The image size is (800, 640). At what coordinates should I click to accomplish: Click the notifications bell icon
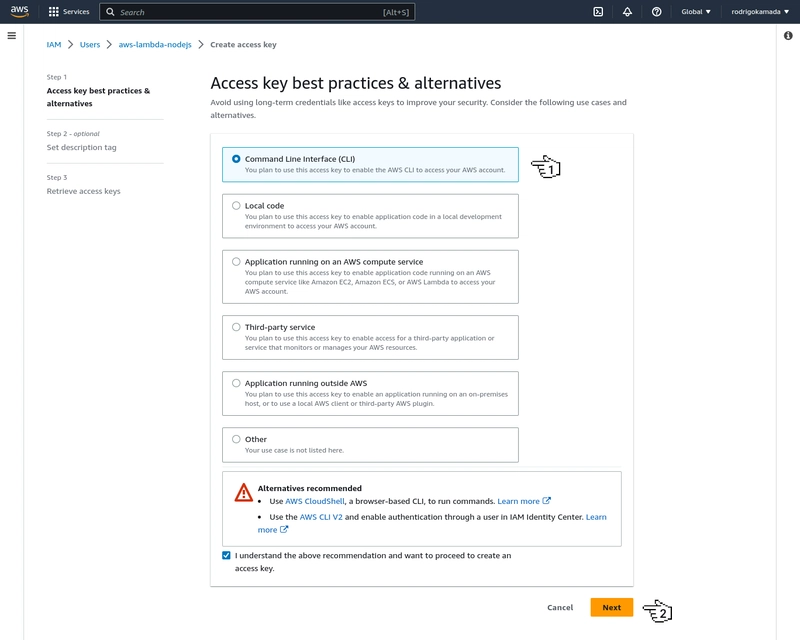627,11
